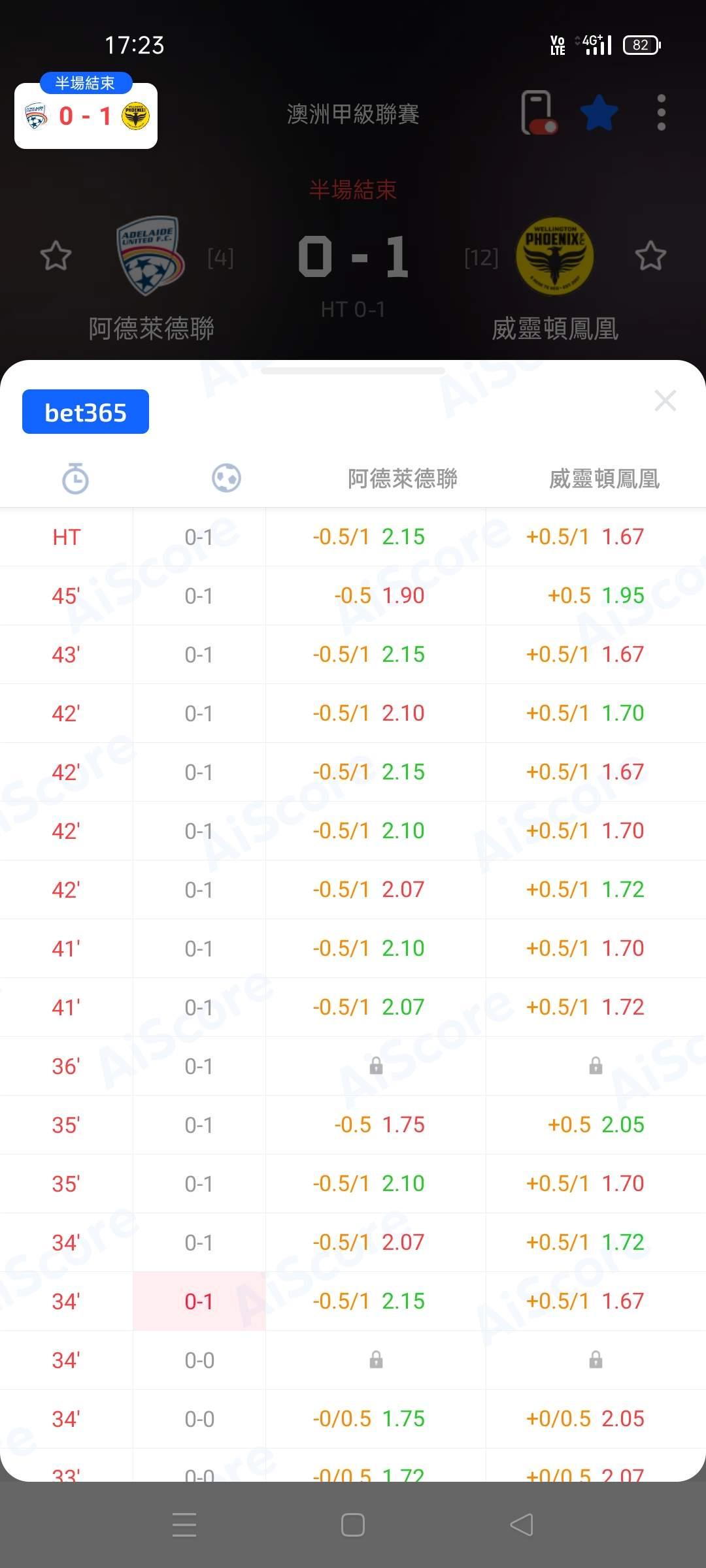The height and width of the screenshot is (1568, 706).
Task: Toggle the phone notification icon
Action: (538, 113)
